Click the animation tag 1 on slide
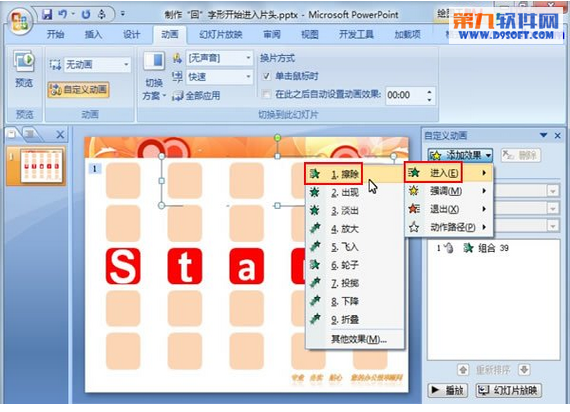This screenshot has height=412, width=570. point(95,169)
